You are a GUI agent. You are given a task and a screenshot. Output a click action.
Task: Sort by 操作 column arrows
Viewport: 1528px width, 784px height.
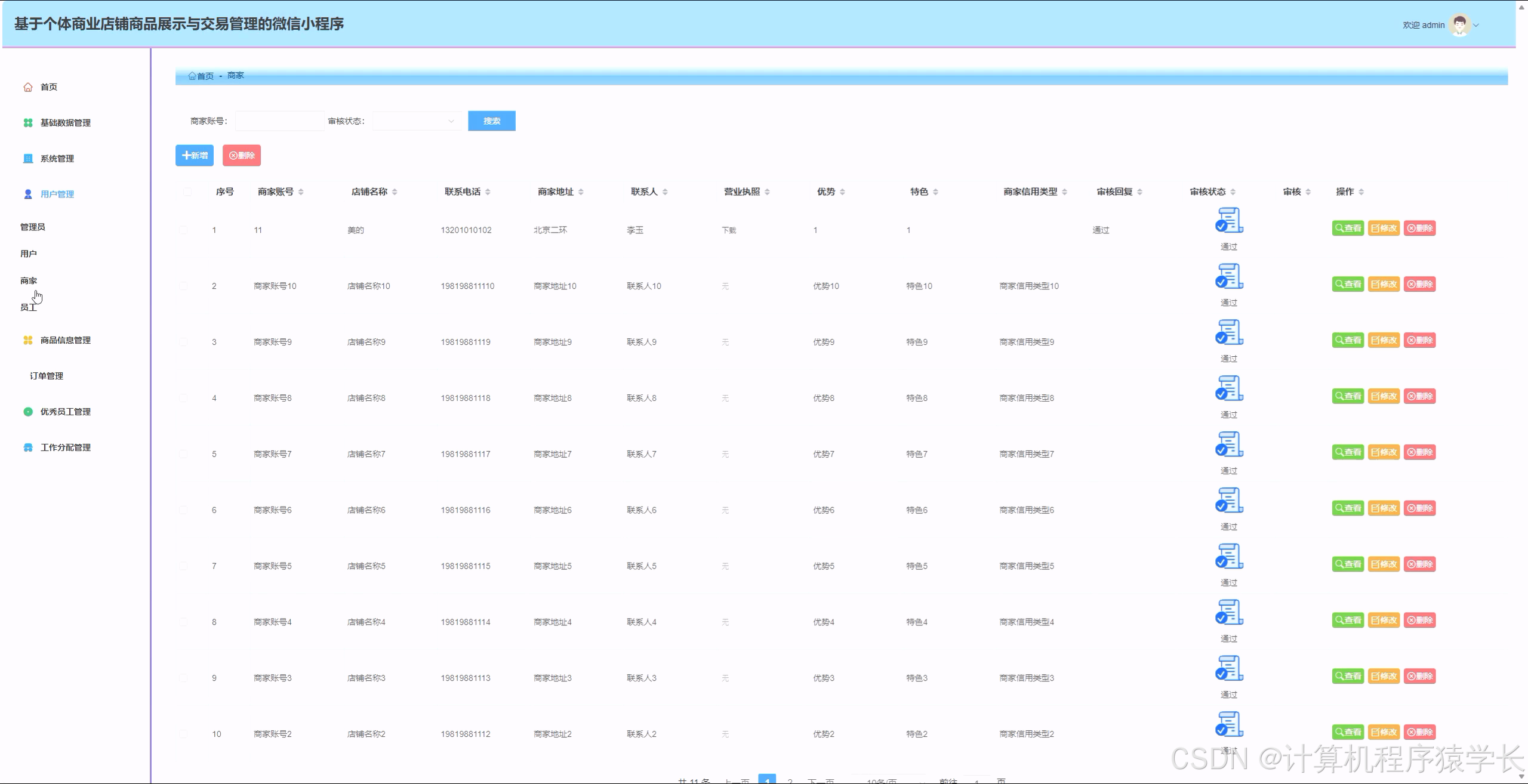1361,192
